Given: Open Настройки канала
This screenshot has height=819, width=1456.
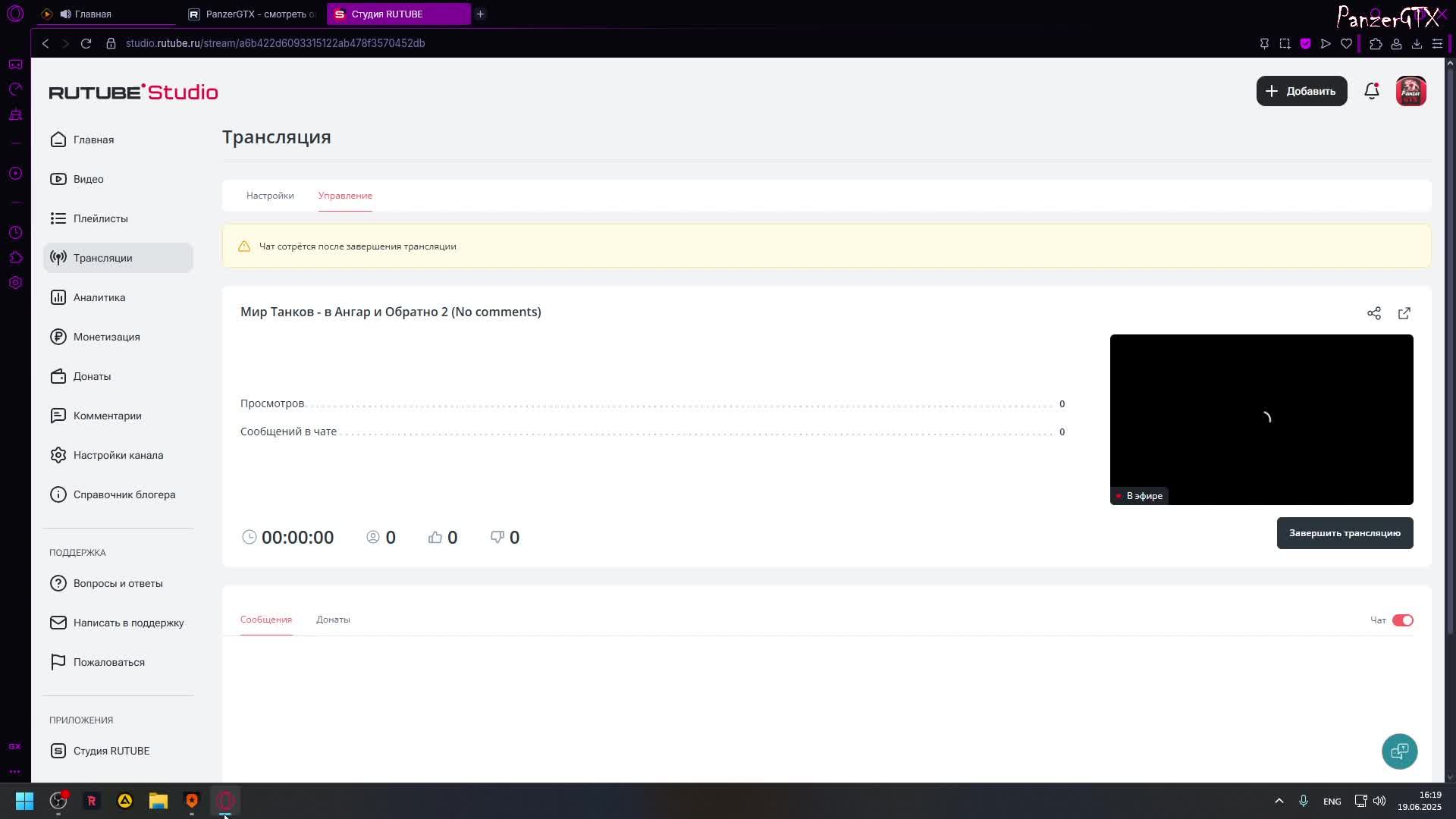Looking at the screenshot, I should [118, 455].
